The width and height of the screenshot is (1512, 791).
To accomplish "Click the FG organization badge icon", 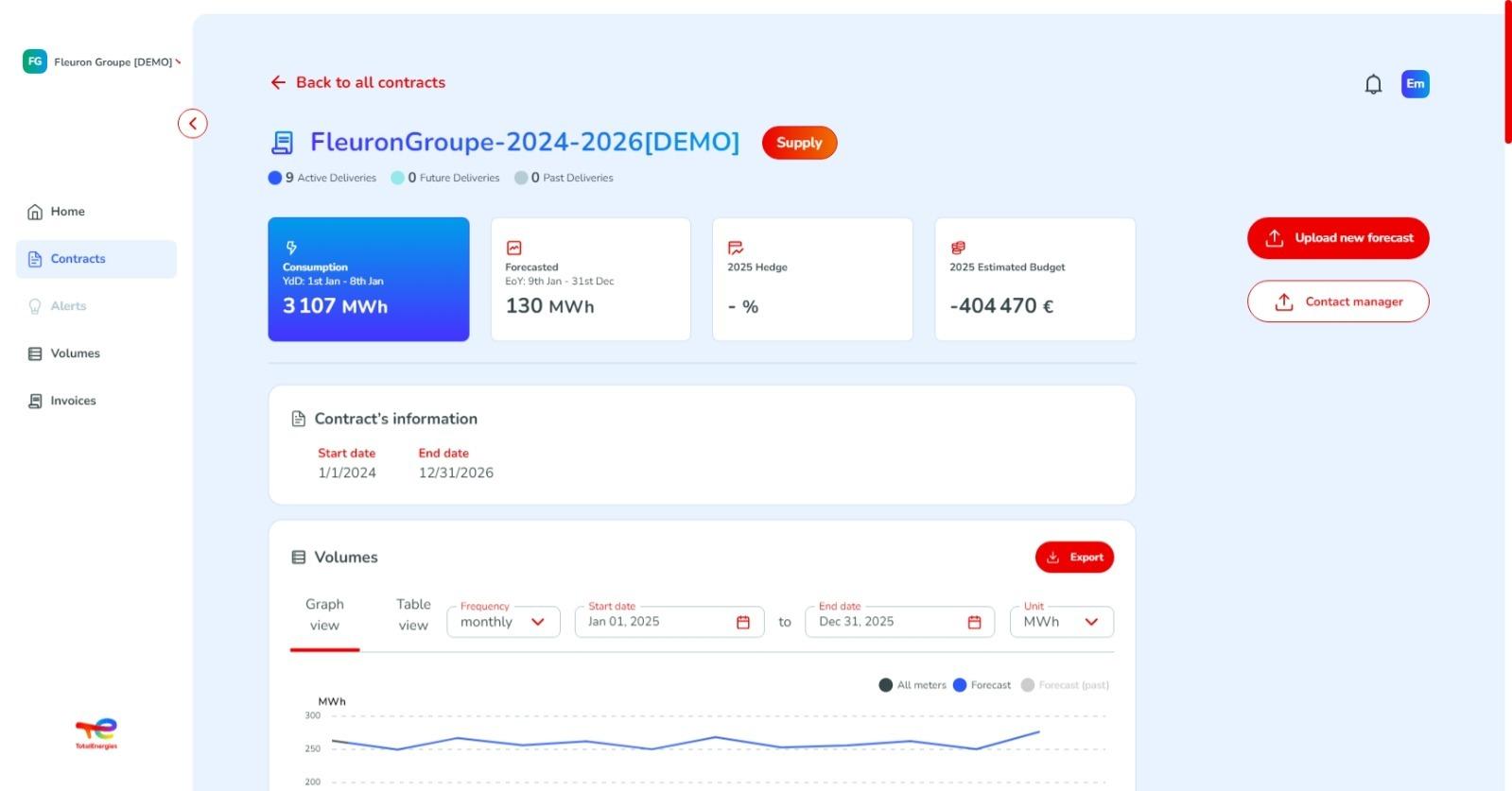I will pos(35,61).
